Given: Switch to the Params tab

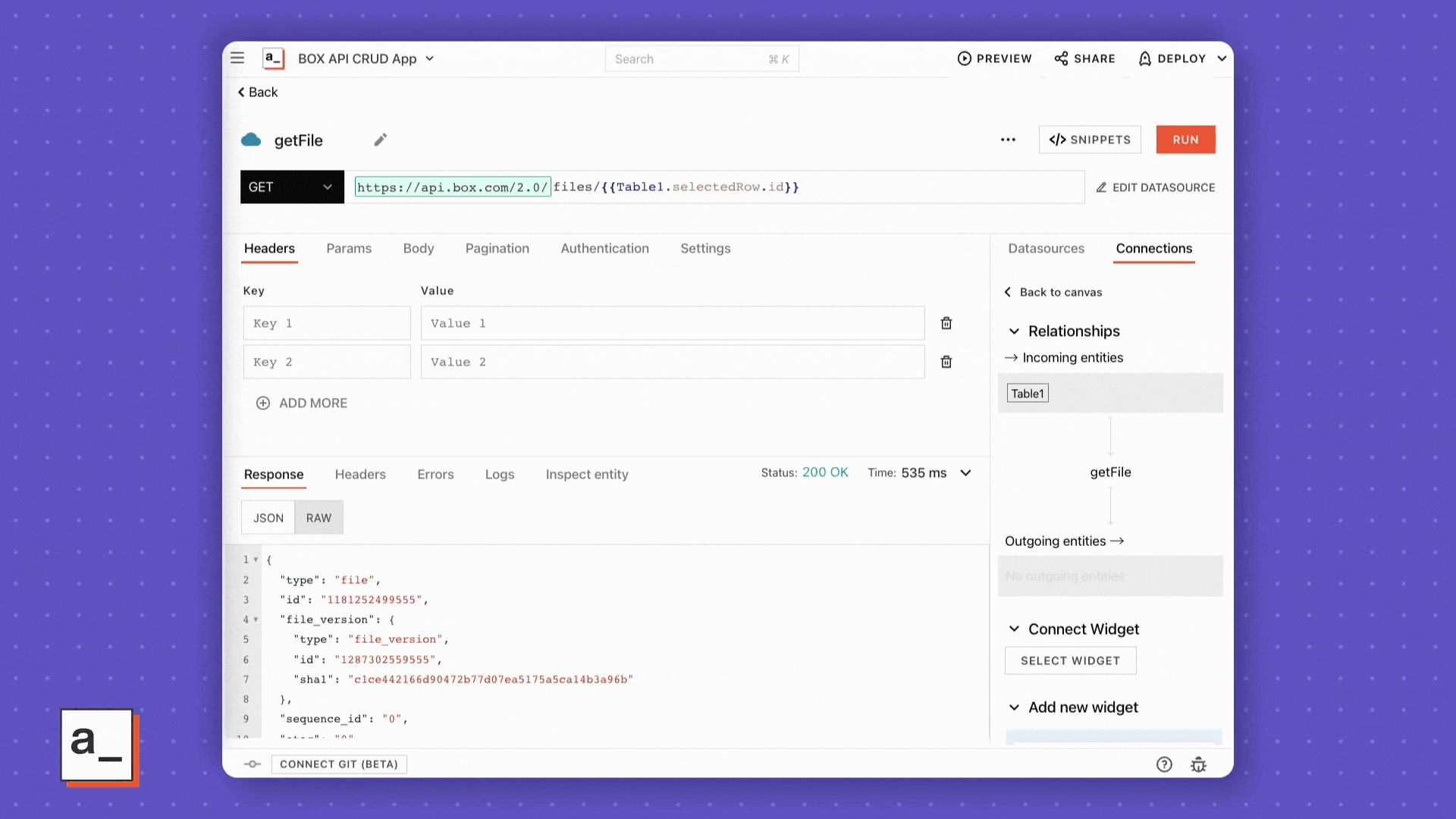Looking at the screenshot, I should pos(349,249).
